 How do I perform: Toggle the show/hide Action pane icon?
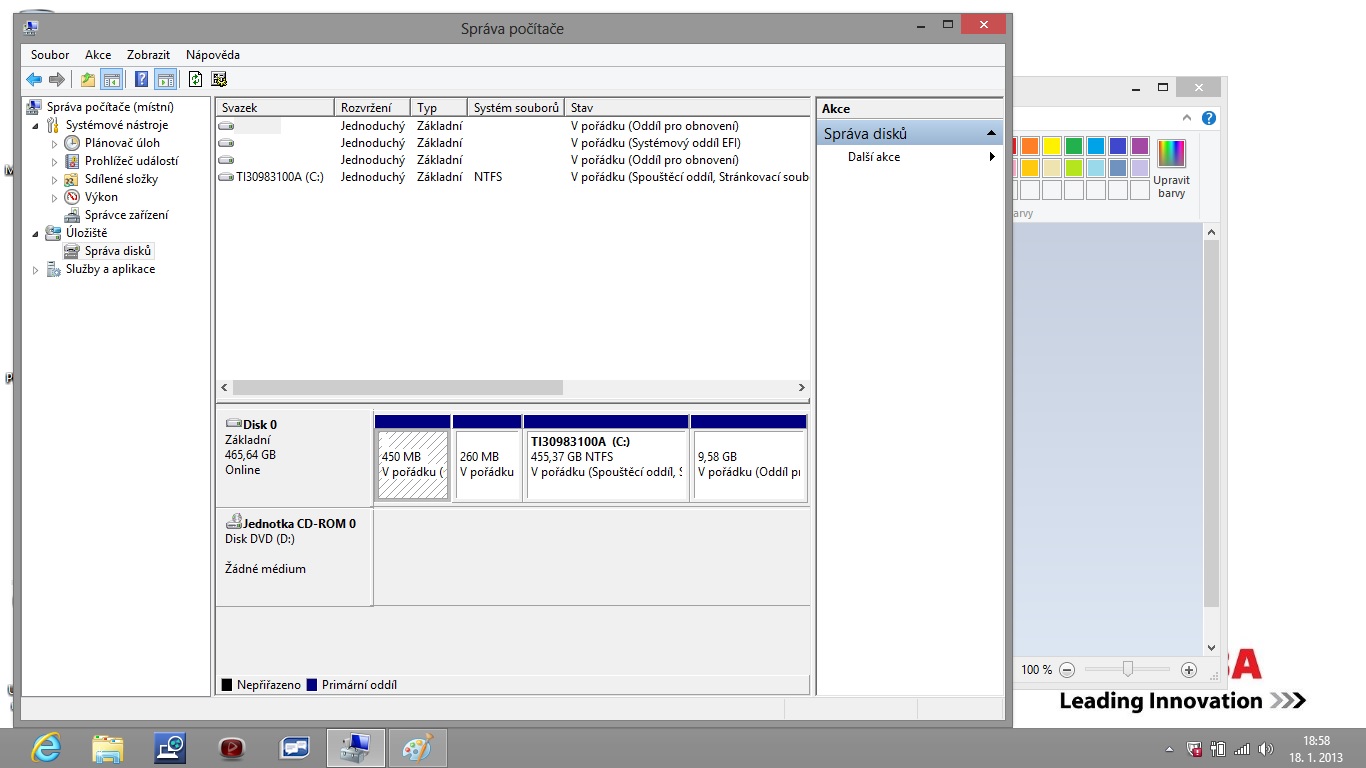tap(165, 80)
